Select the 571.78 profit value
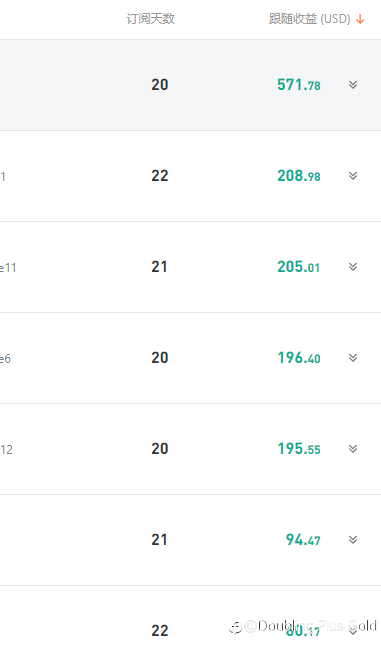 [x=299, y=85]
